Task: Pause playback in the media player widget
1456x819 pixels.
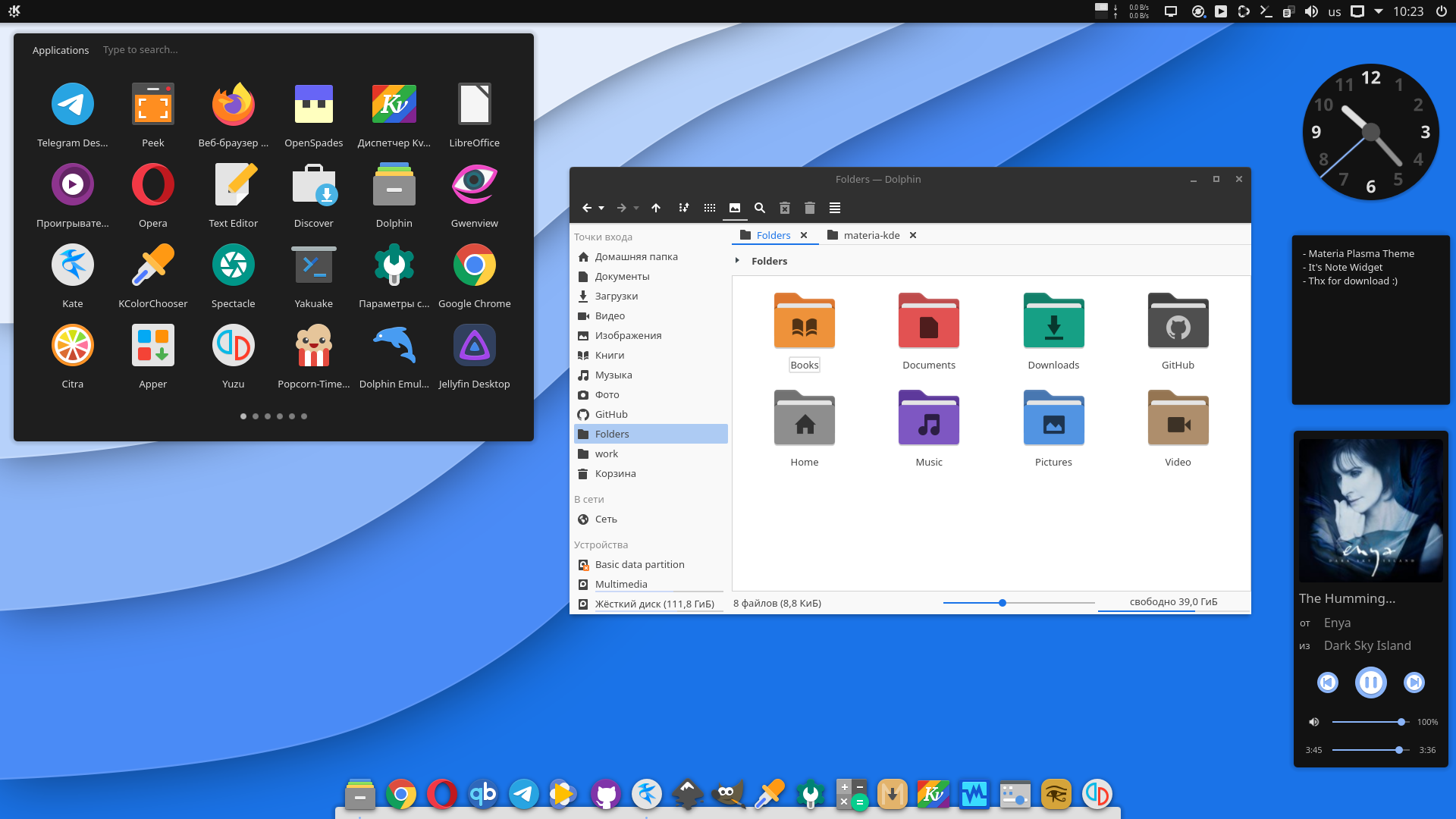Action: tap(1370, 682)
